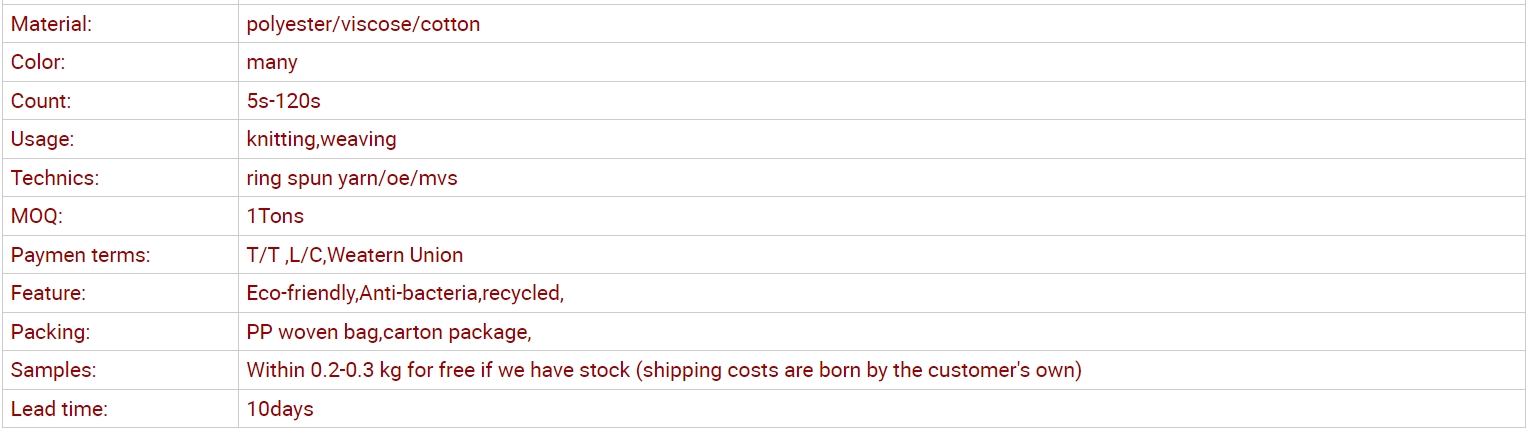Click the Paymen terms label
Screen dimensions: 1534x435
coord(80,255)
